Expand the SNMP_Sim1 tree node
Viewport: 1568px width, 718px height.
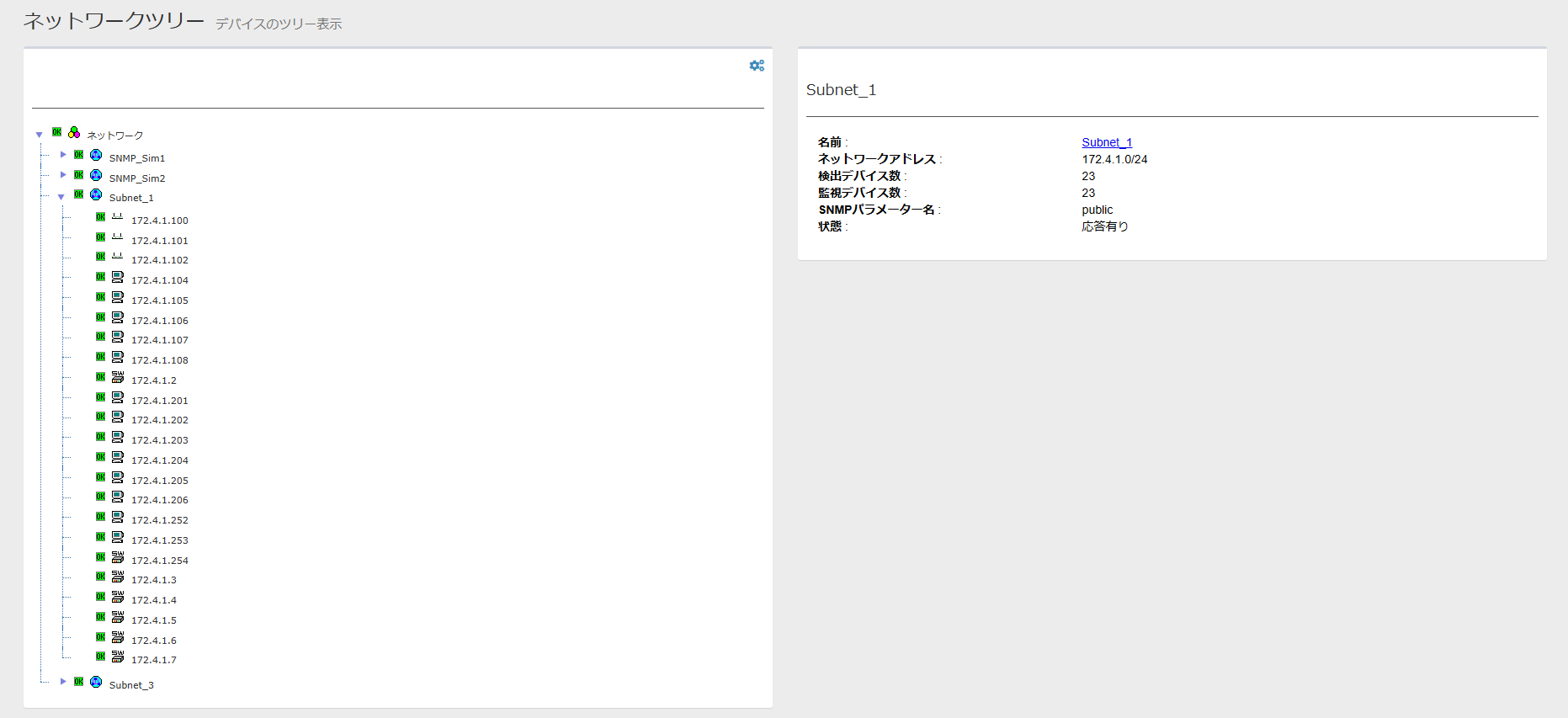pyautogui.click(x=63, y=155)
